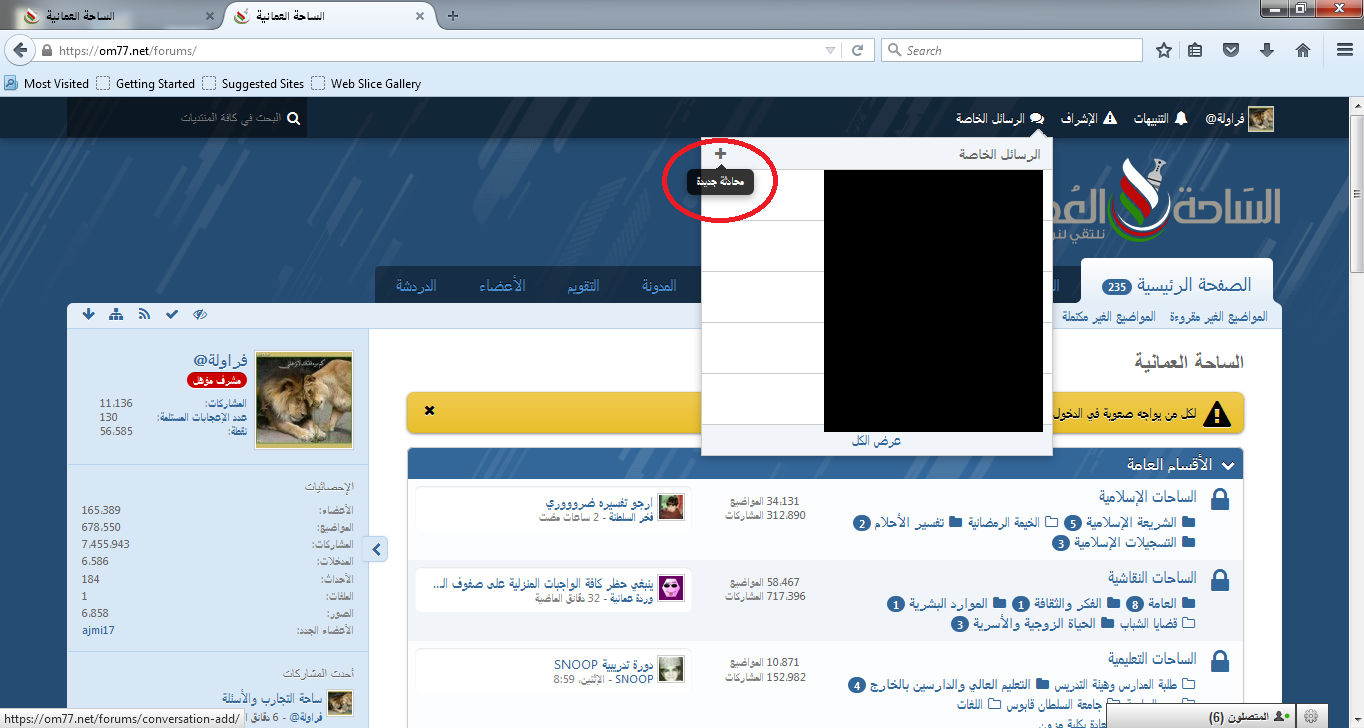Viewport: 1364px width, 728px height.
Task: Open Firefox downloads arrow icon
Action: (x=1267, y=50)
